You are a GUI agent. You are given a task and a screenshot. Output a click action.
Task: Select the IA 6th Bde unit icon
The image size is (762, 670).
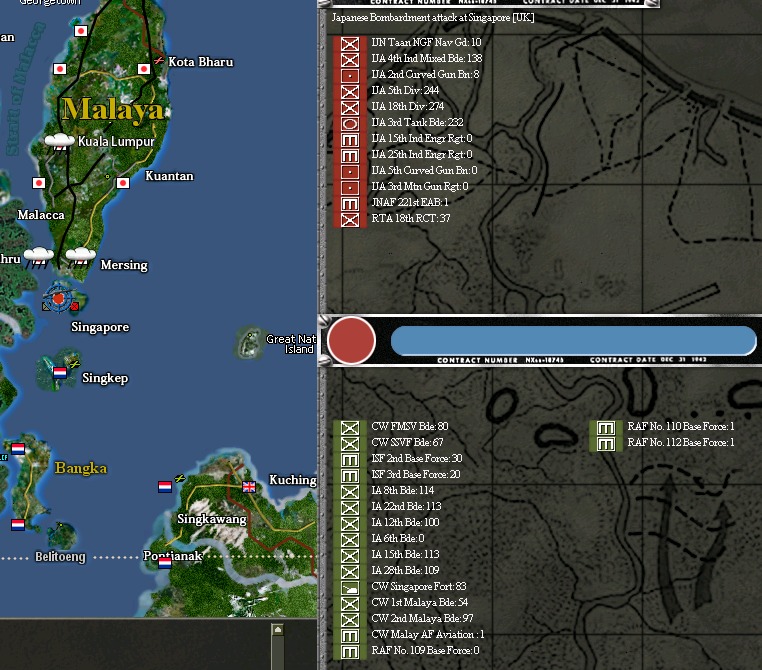[350, 540]
